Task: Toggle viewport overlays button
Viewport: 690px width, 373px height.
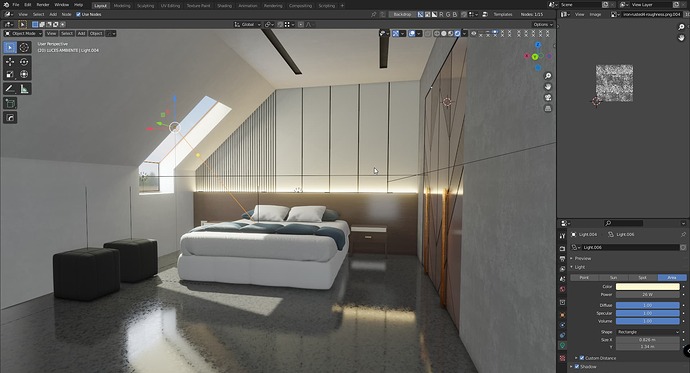Action: 412,33
